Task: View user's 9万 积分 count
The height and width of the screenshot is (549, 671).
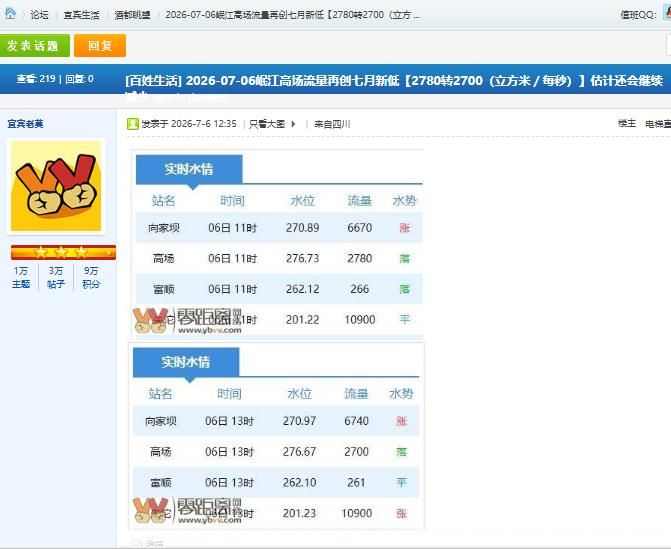Action: coord(91,277)
